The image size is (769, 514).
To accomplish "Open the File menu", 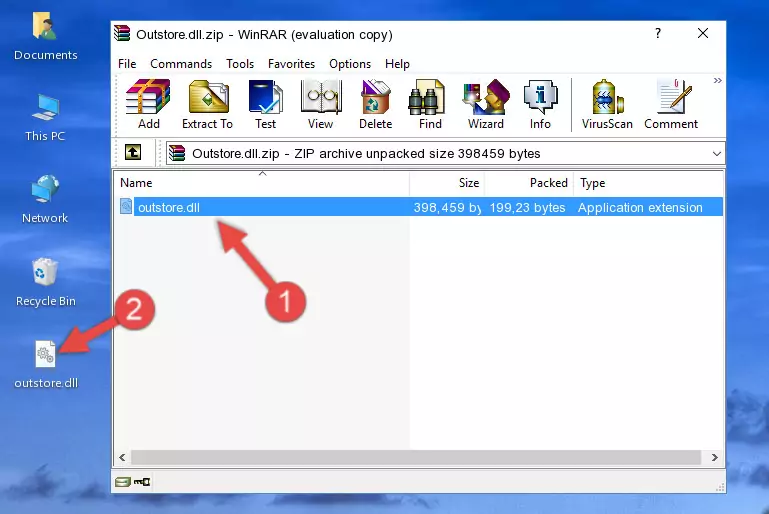I will tap(127, 64).
